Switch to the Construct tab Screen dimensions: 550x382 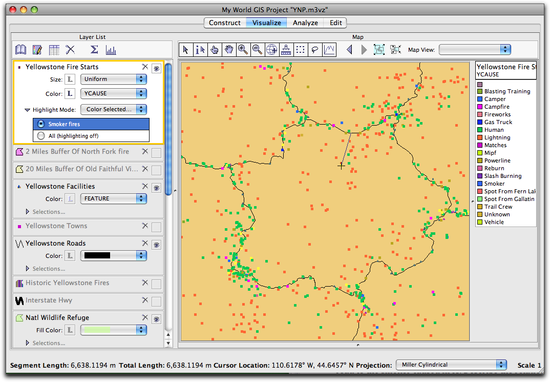[224, 23]
